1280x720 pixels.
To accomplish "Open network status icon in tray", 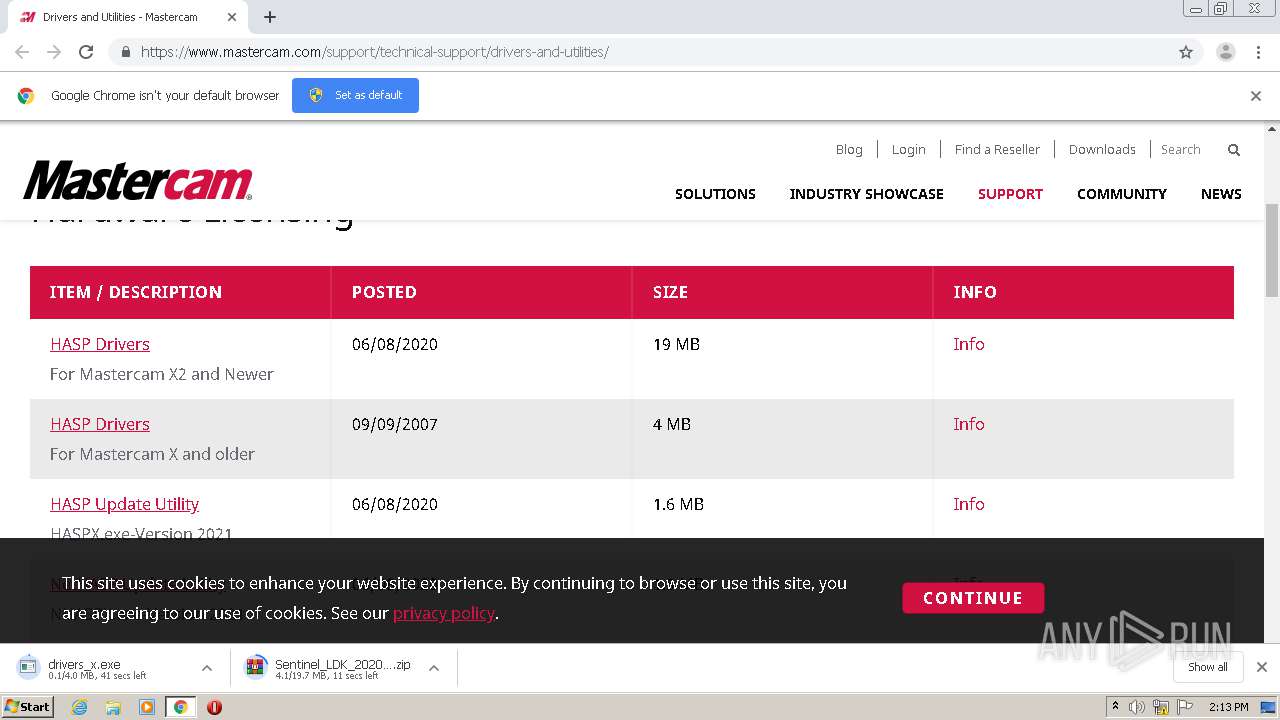I will point(1161,707).
